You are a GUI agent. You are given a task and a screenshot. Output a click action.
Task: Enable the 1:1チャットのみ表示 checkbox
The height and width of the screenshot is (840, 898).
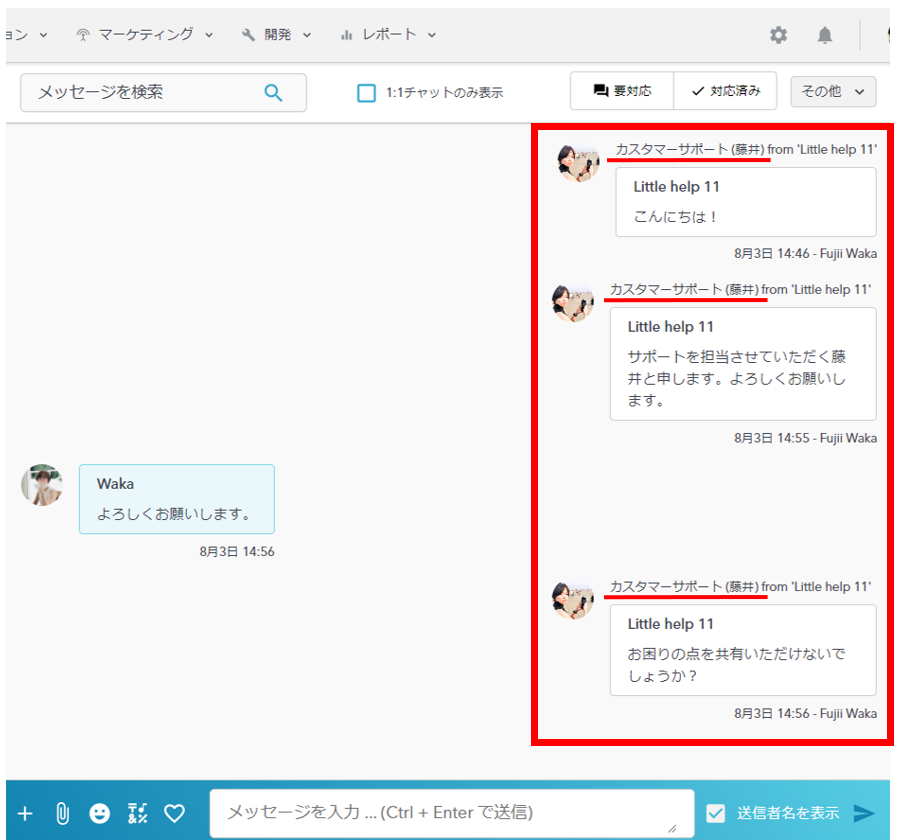tap(367, 92)
